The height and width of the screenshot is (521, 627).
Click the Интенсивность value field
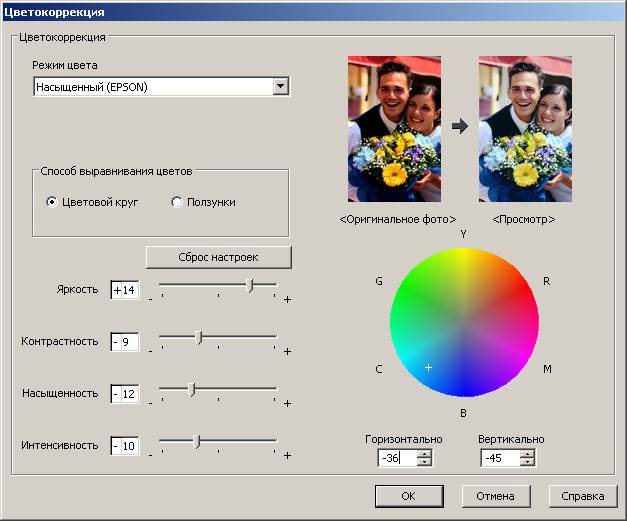click(x=125, y=445)
